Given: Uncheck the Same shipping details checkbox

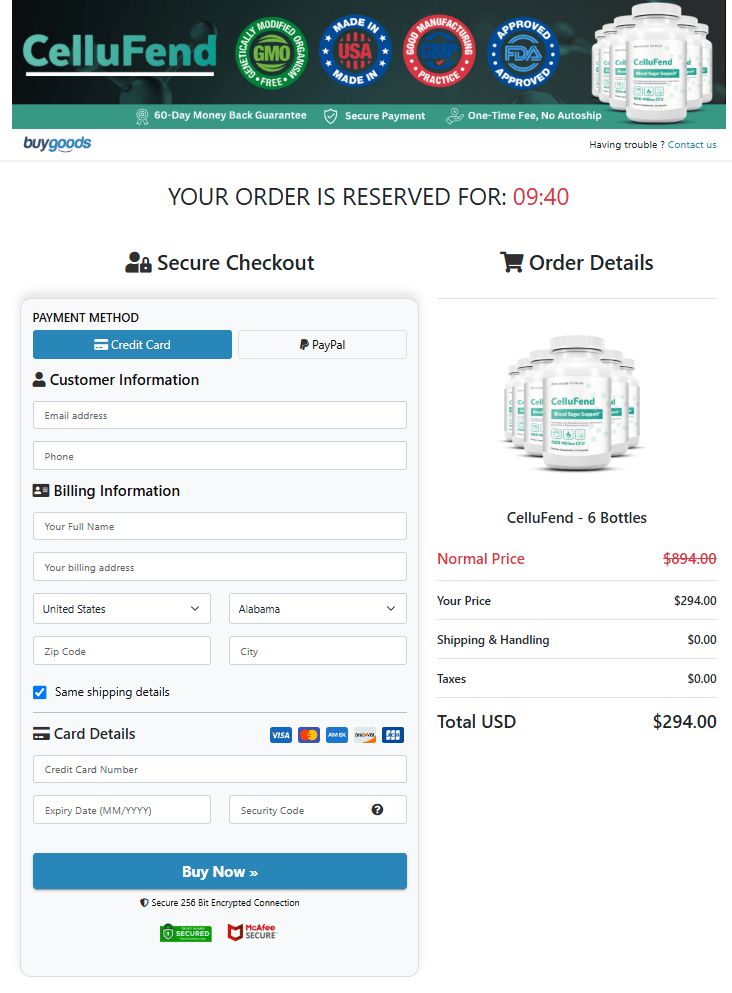Looking at the screenshot, I should (x=40, y=692).
